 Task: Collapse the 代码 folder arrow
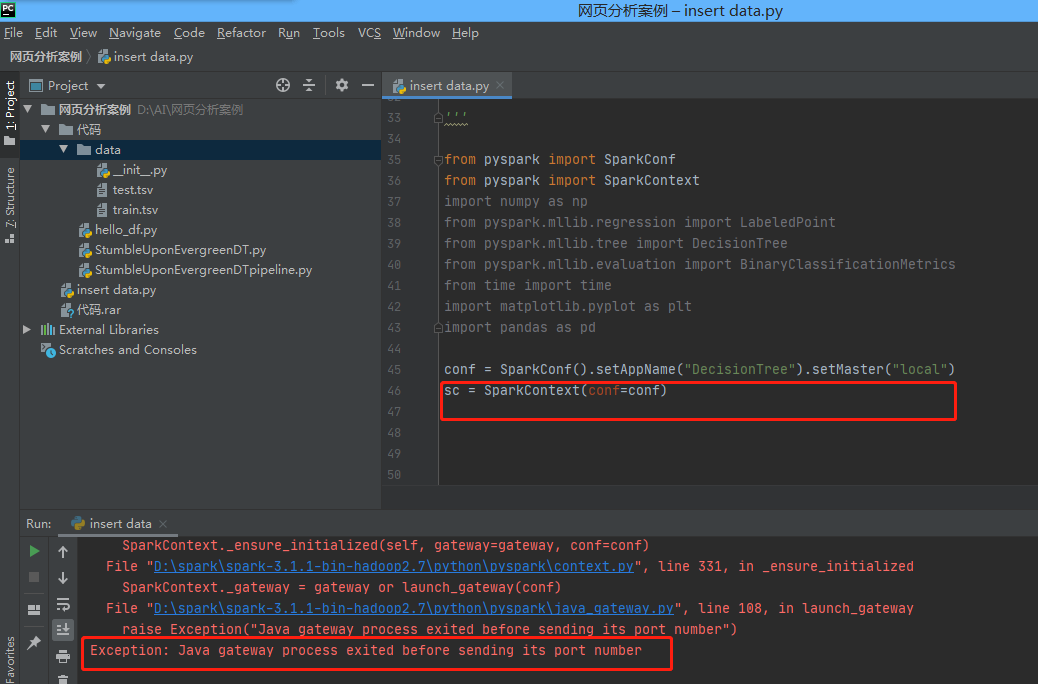click(46, 129)
